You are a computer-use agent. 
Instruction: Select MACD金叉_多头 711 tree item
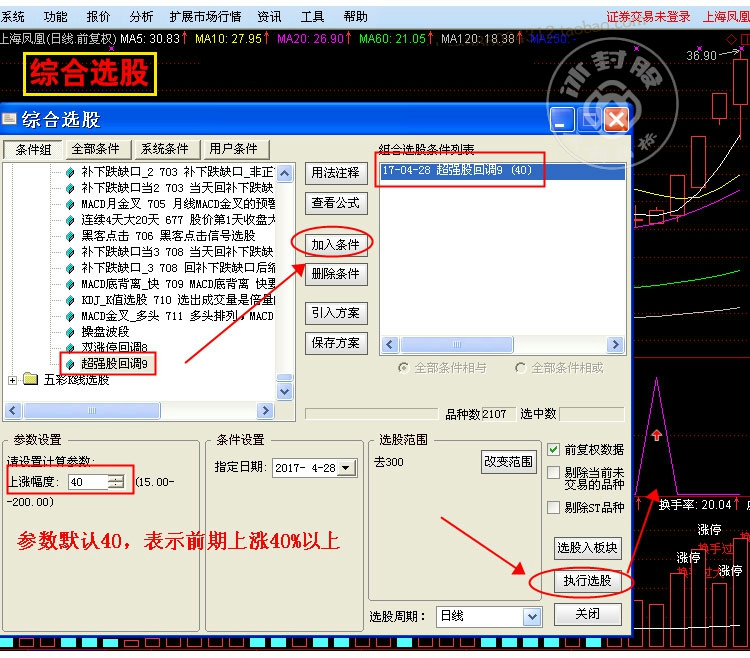[177, 316]
